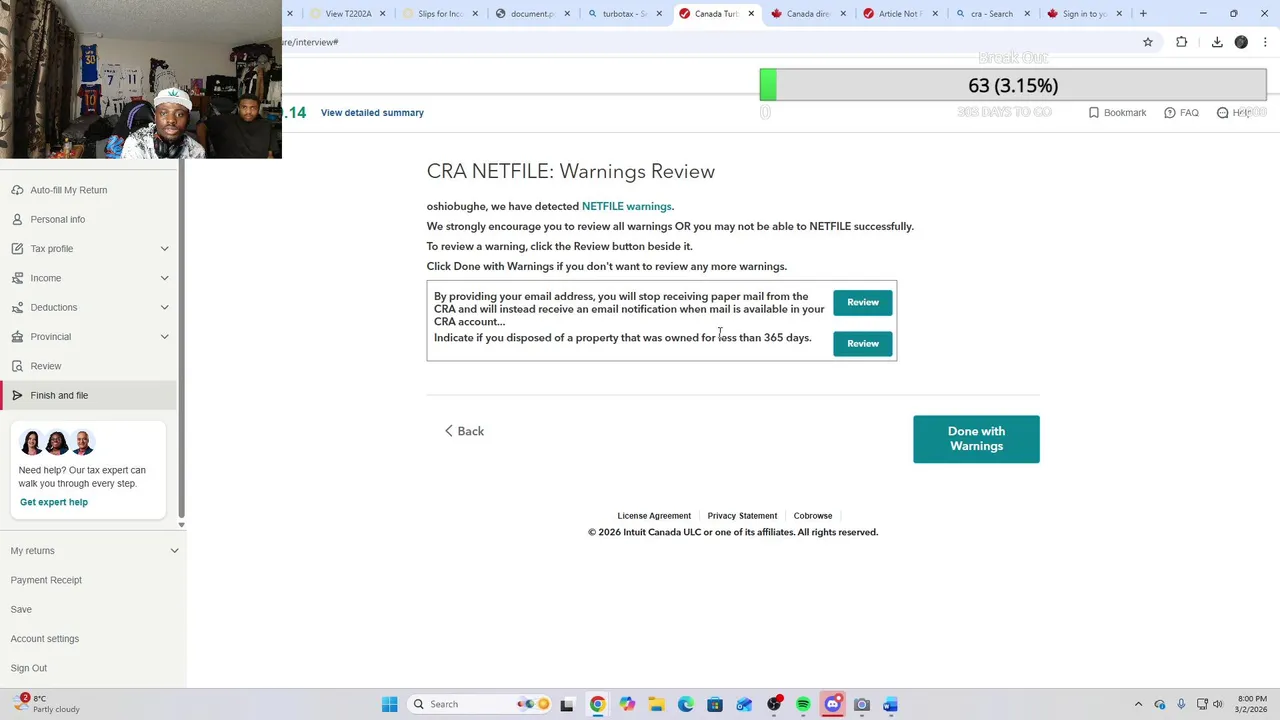
Task: Show hidden system tray icons
Action: (1138, 704)
